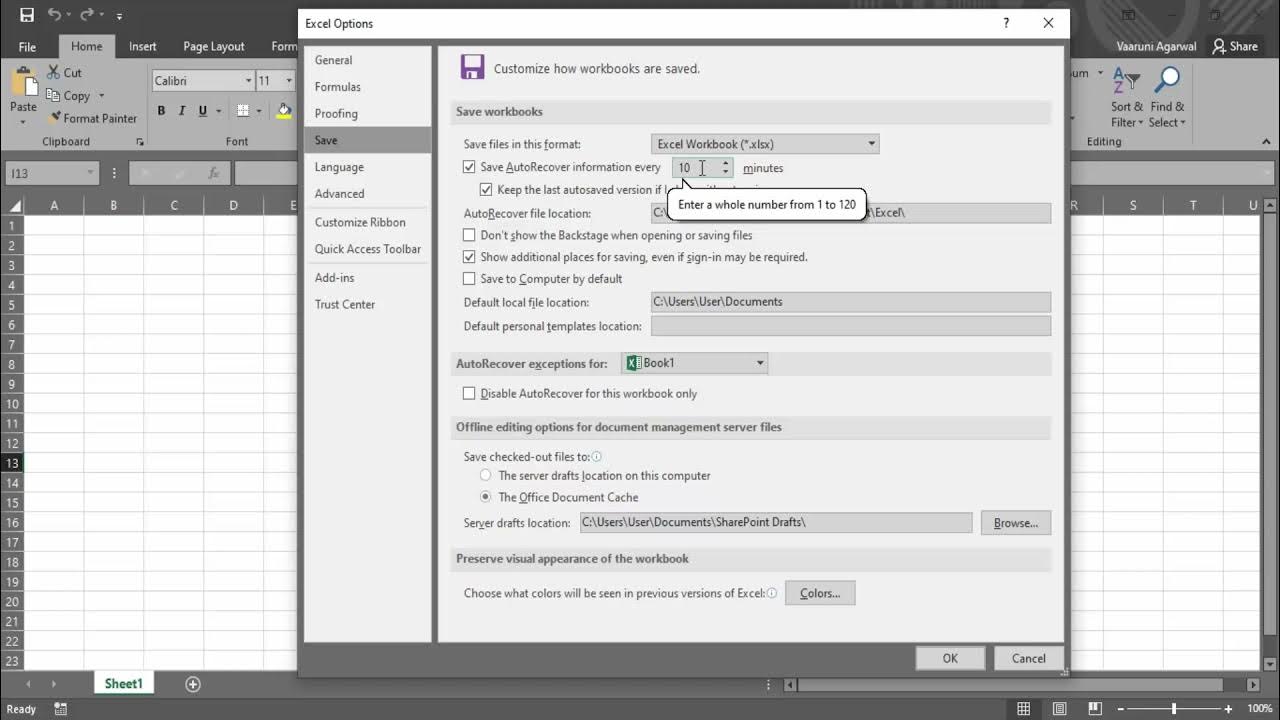1280x720 pixels.
Task: Click the OK button
Action: pos(950,658)
